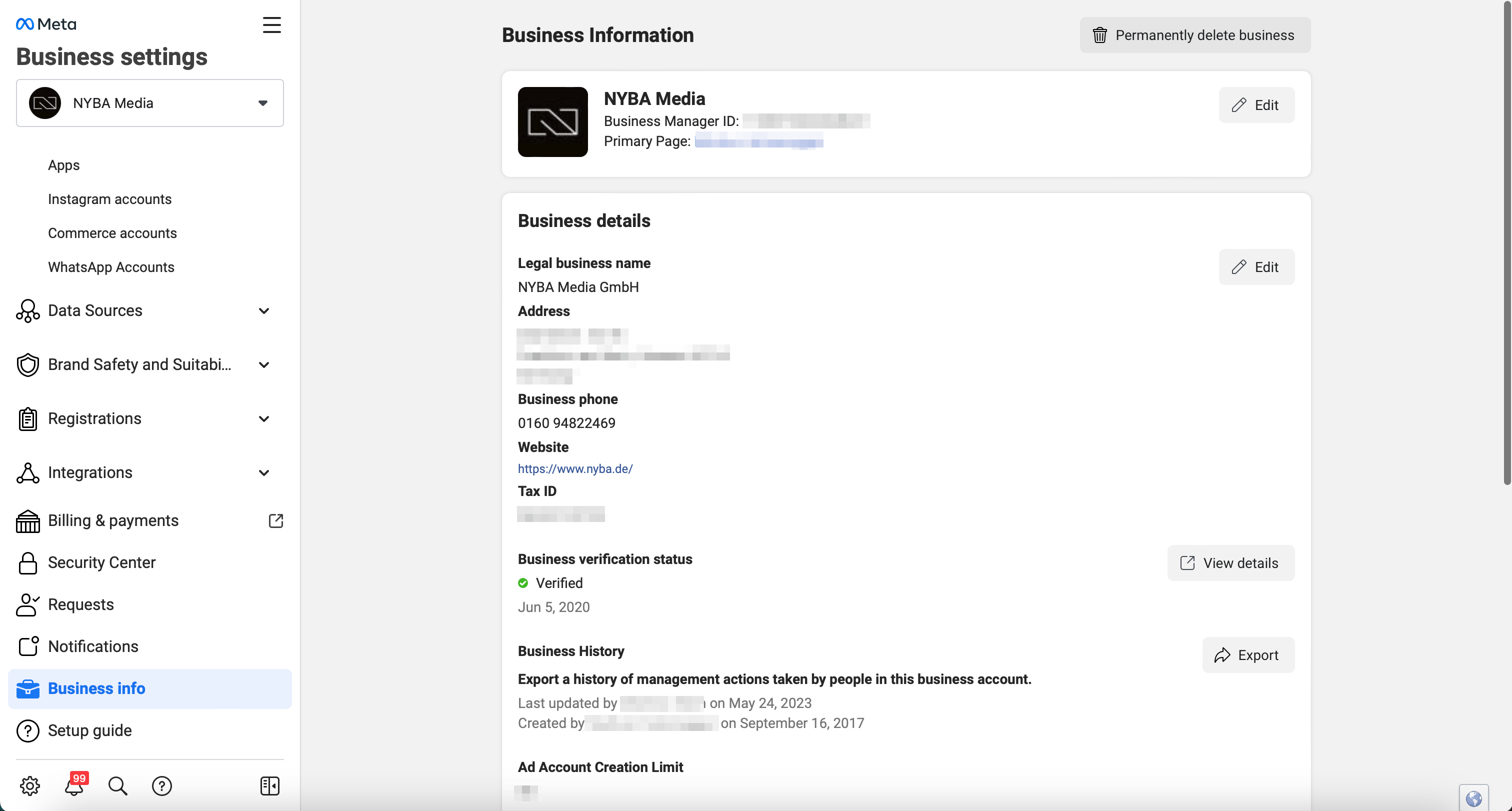Image resolution: width=1512 pixels, height=811 pixels.
Task: Open the help question mark icon
Action: tap(161, 786)
